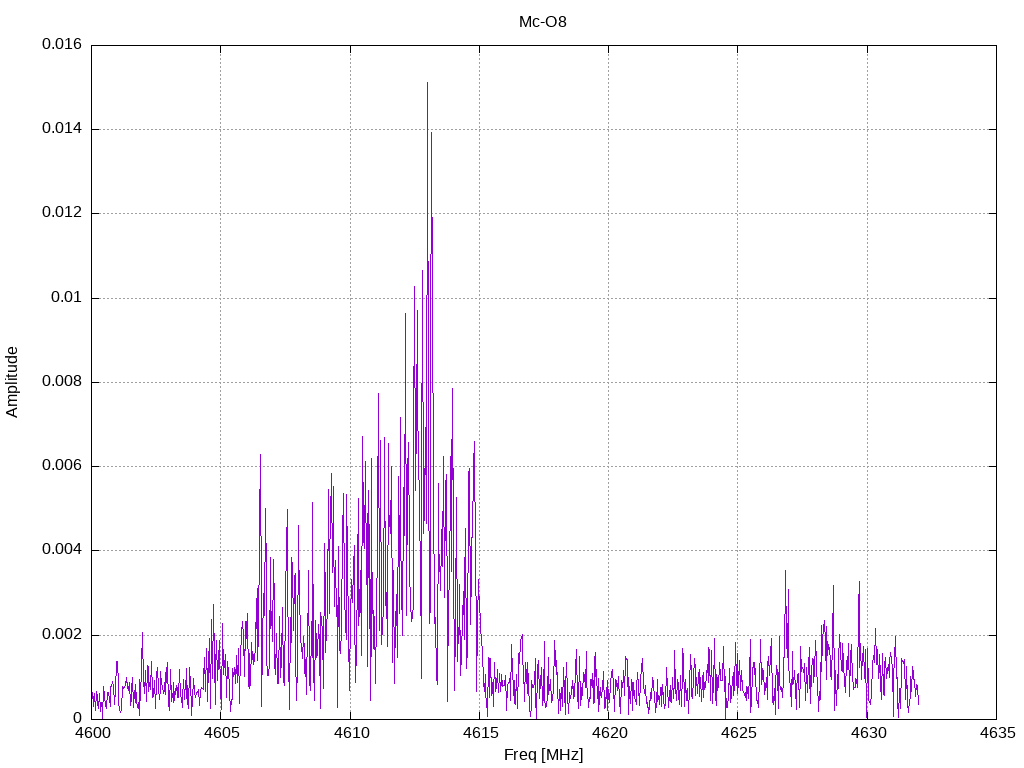Click the 0.016 y-axis tick label
The height and width of the screenshot is (768, 1024).
[62, 45]
